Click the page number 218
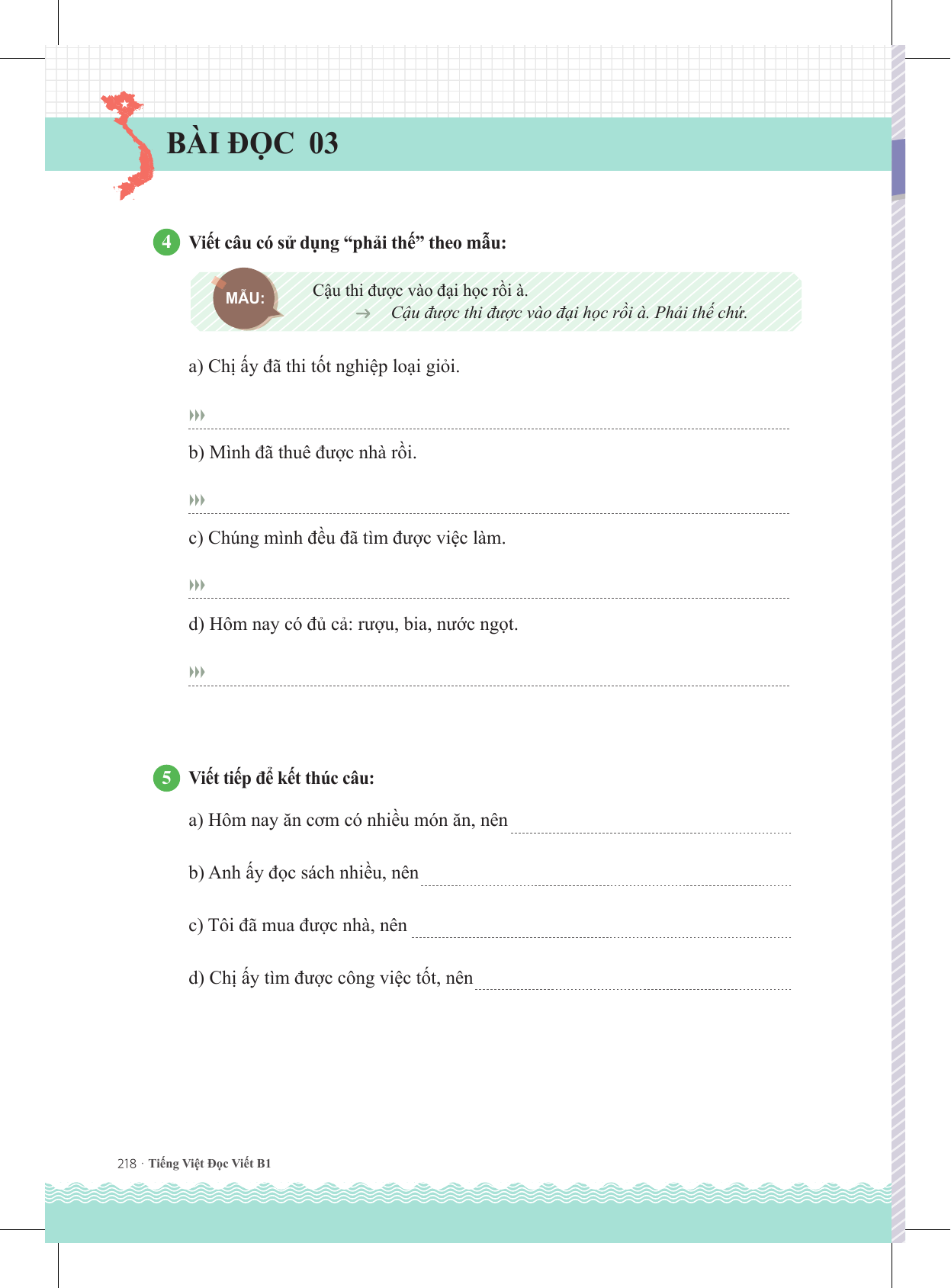 (127, 1163)
